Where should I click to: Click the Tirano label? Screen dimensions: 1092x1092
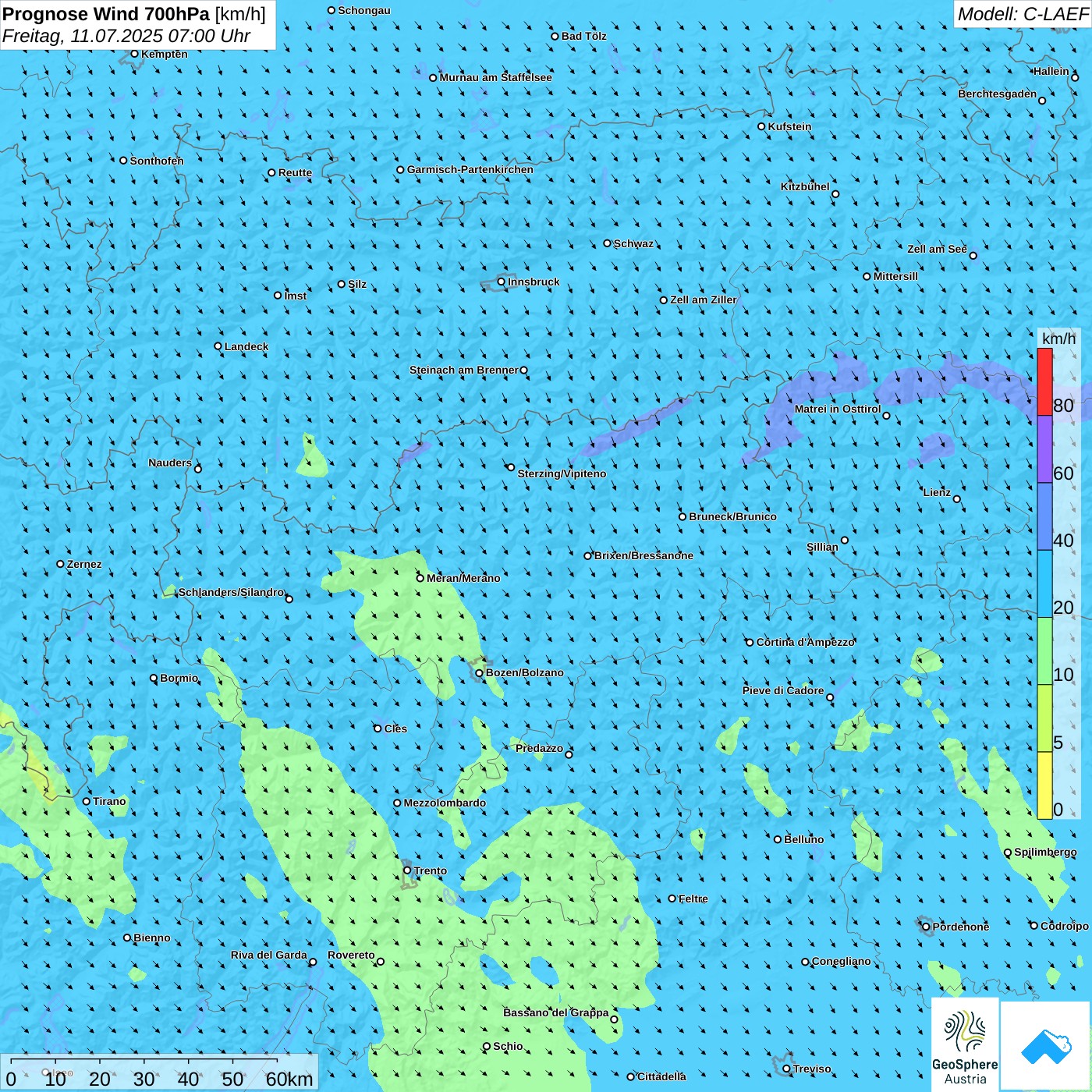click(109, 801)
